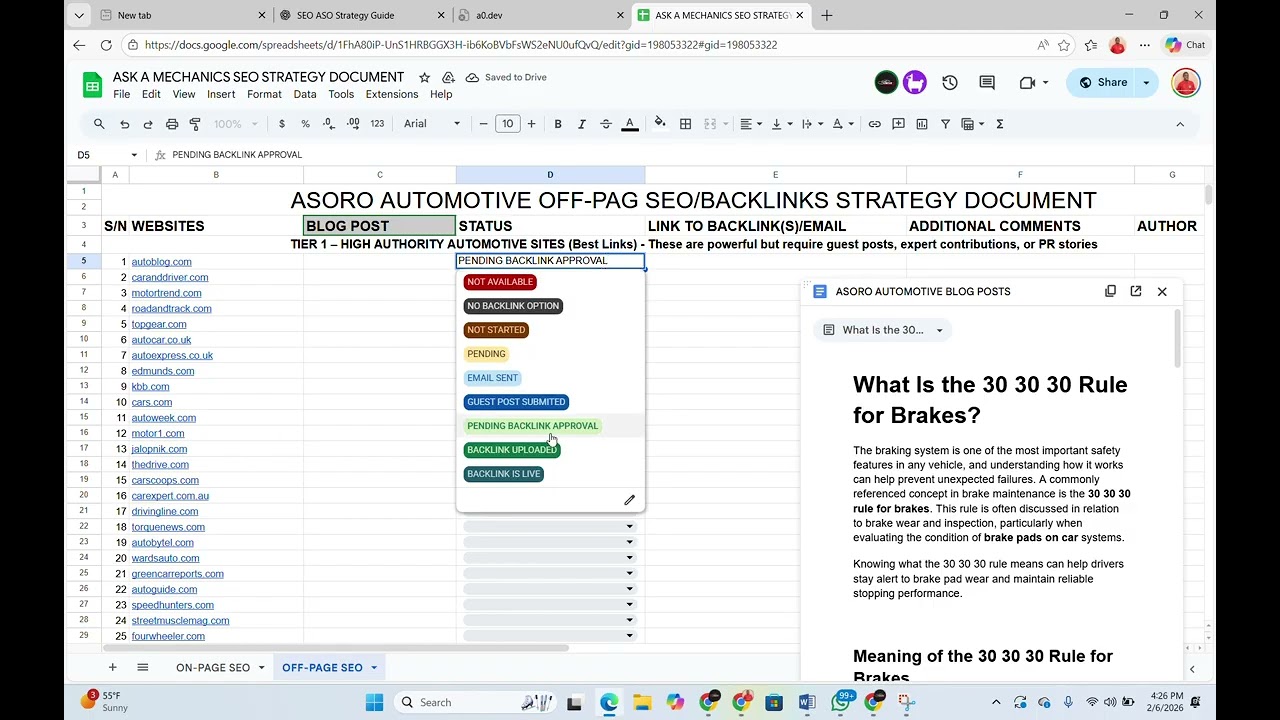The height and width of the screenshot is (720, 1280).
Task: Decrease font size with minus button
Action: pos(484,124)
